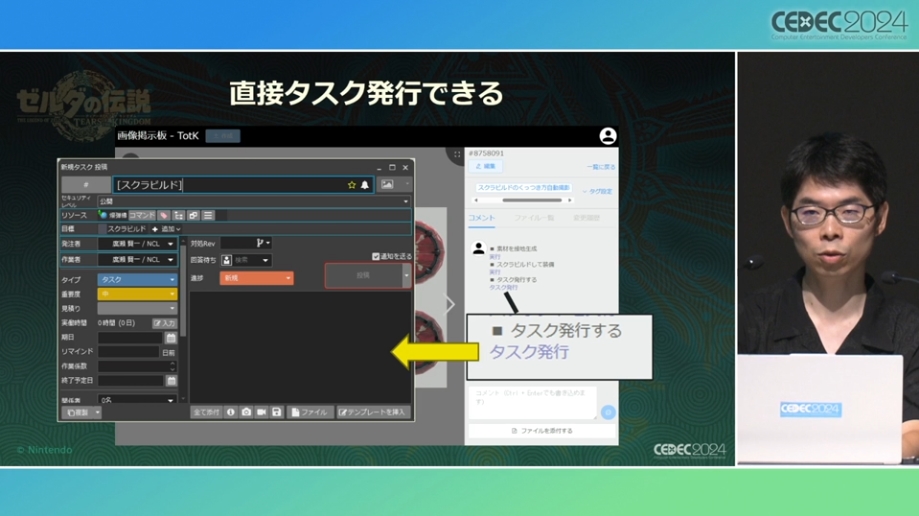
Task: Click the 作業係数 stepper arrows
Action: click(172, 366)
